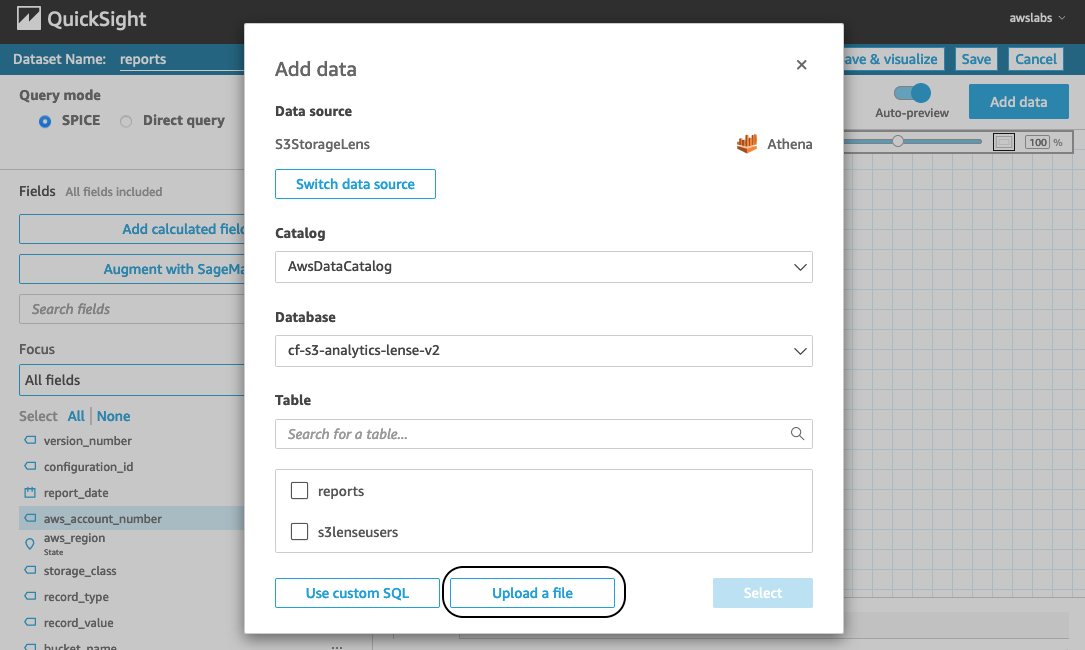The width and height of the screenshot is (1085, 650).
Task: Toggle the Auto-preview switch
Action: (x=912, y=93)
